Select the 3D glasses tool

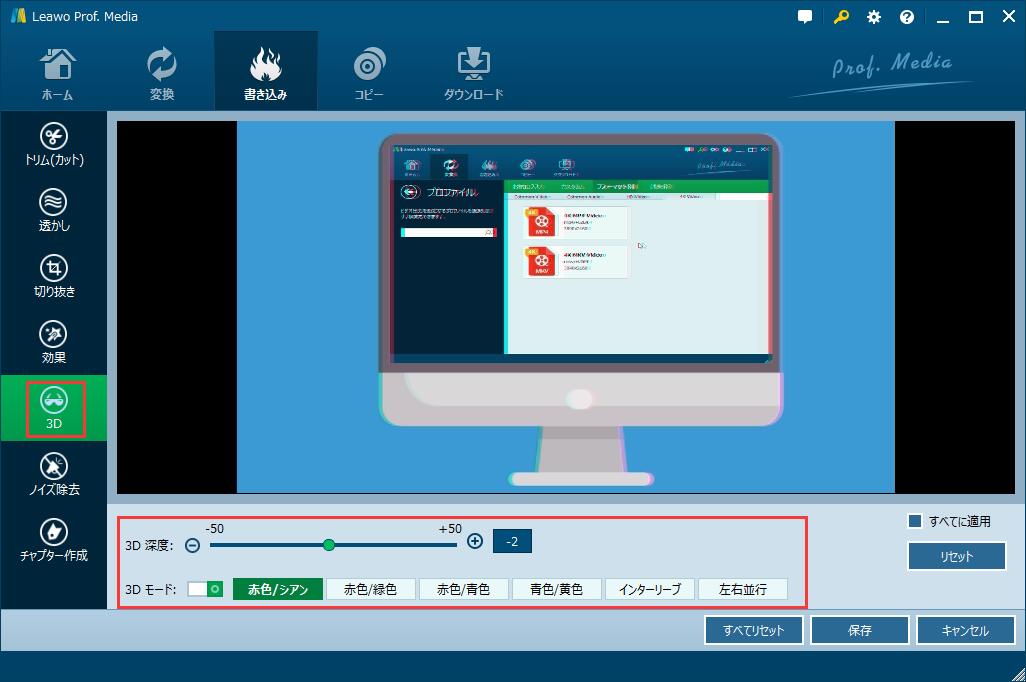pyautogui.click(x=54, y=408)
